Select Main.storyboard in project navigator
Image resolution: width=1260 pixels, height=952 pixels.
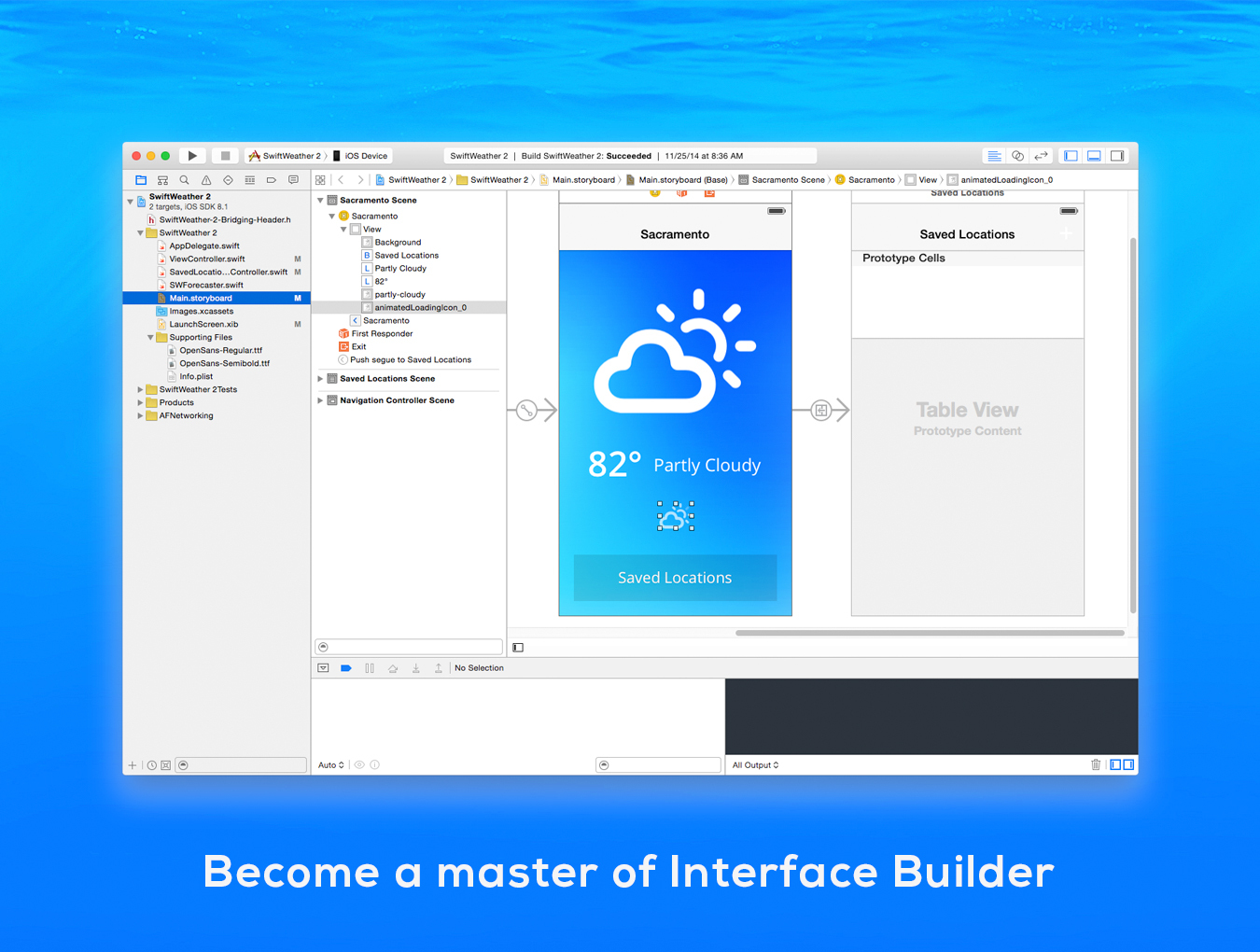click(217, 299)
